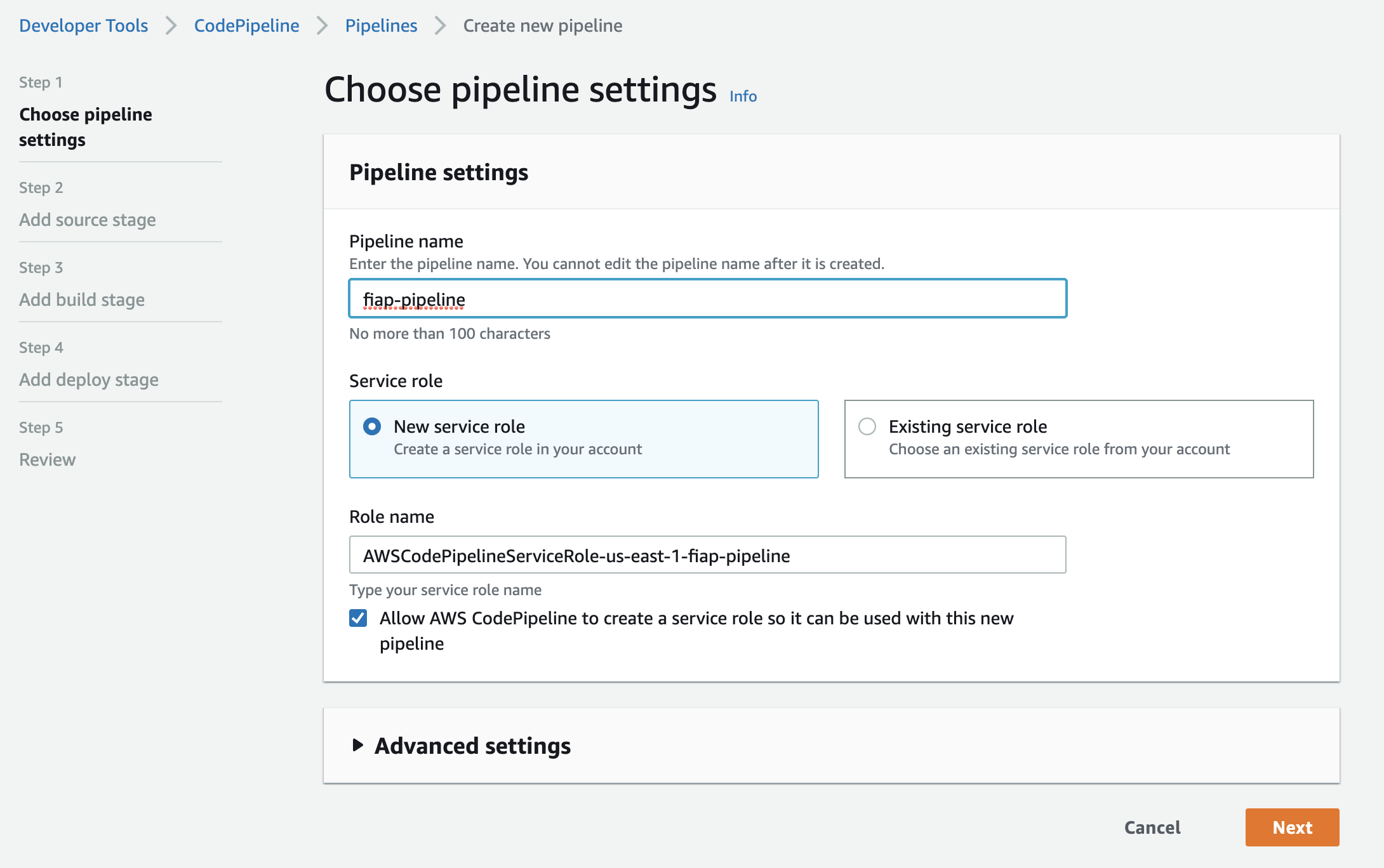Uncheck Allow AWS CodePipeline to create service role

pos(358,618)
